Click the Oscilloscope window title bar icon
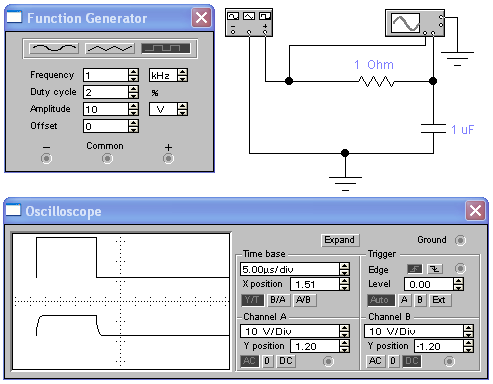 pyautogui.click(x=13, y=210)
